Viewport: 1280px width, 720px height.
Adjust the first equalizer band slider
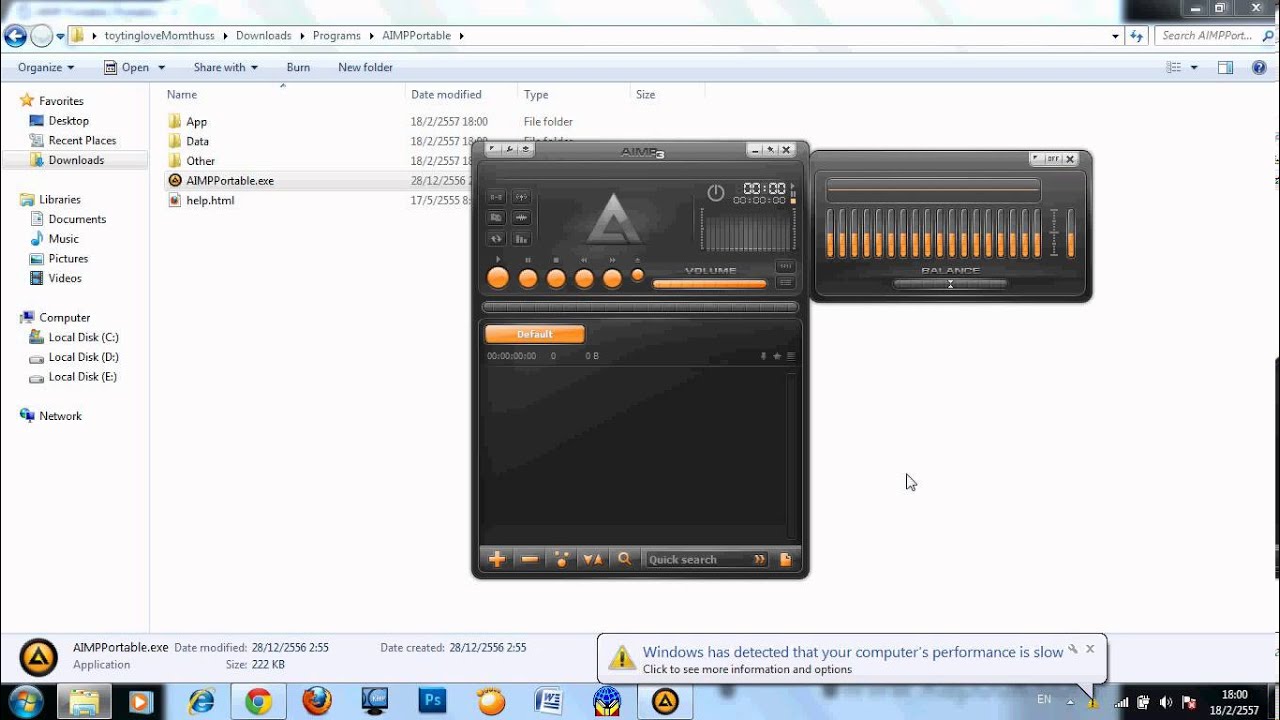[x=830, y=232]
